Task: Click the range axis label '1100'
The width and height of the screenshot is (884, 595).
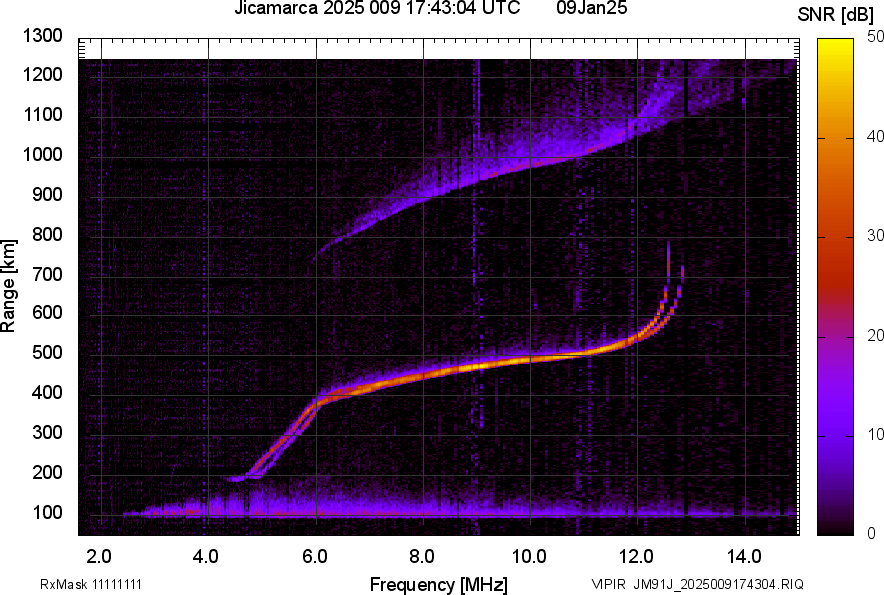Action: 43,114
